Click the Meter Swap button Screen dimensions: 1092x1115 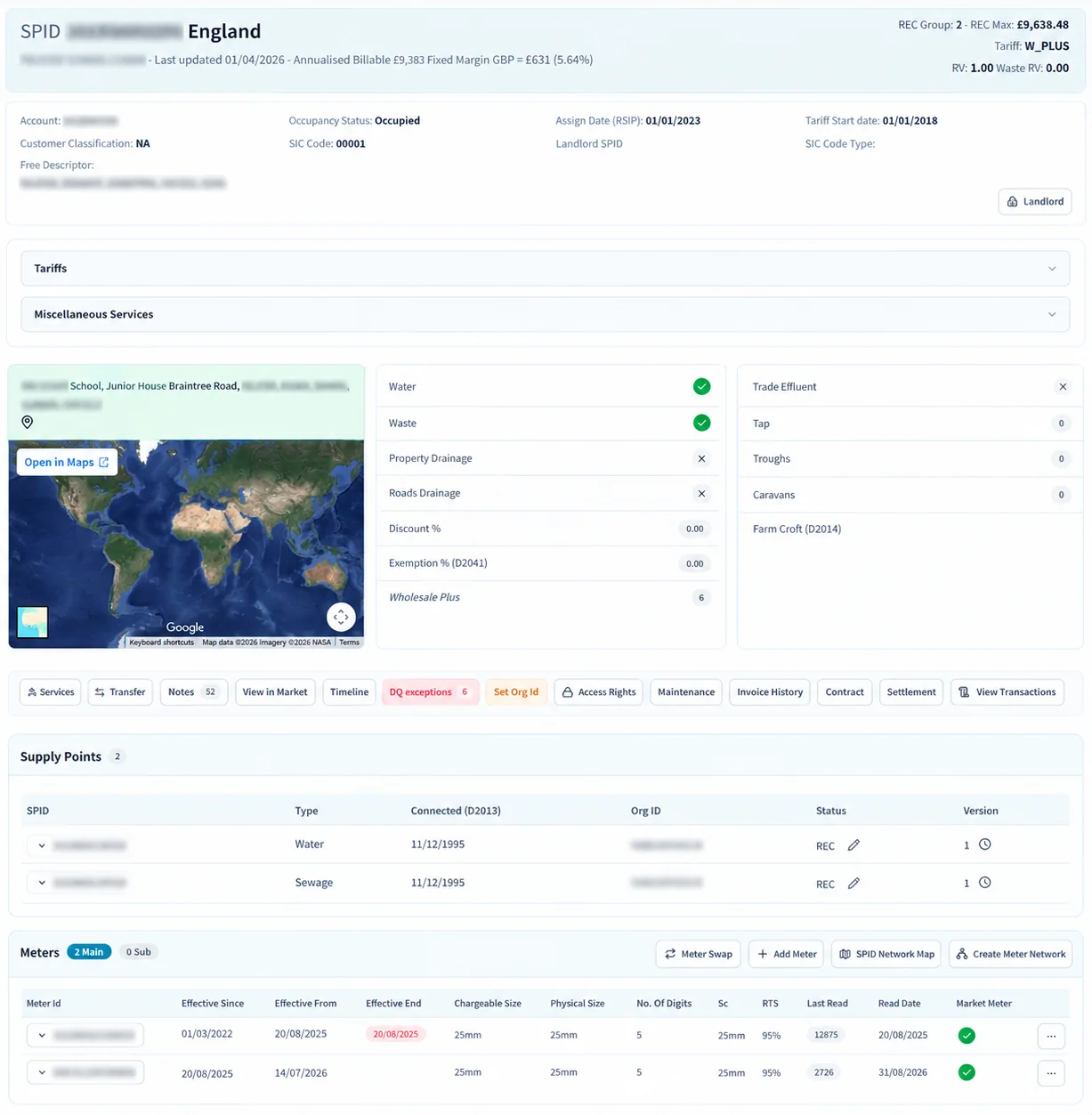click(x=699, y=954)
